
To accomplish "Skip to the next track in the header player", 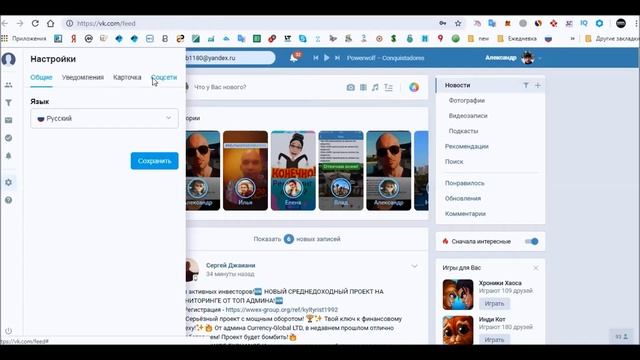I will point(338,58).
